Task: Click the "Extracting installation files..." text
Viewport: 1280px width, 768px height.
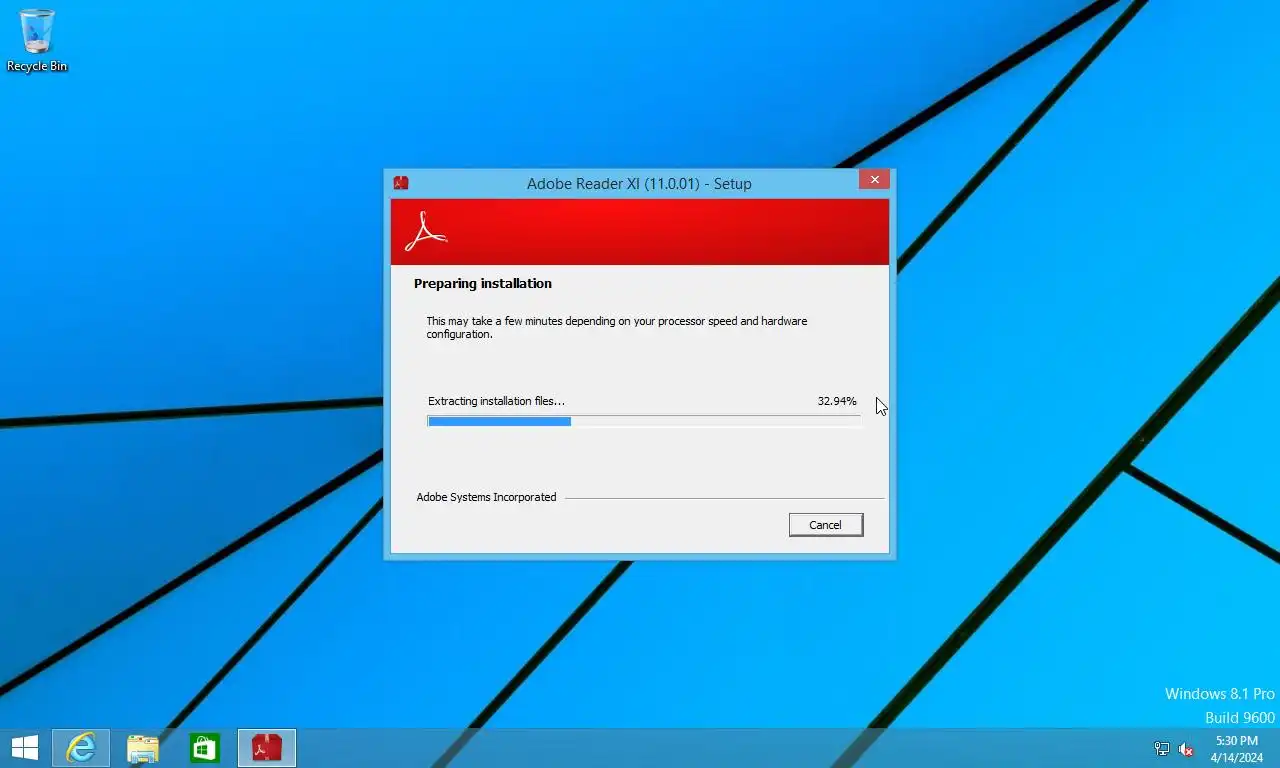Action: (x=496, y=401)
